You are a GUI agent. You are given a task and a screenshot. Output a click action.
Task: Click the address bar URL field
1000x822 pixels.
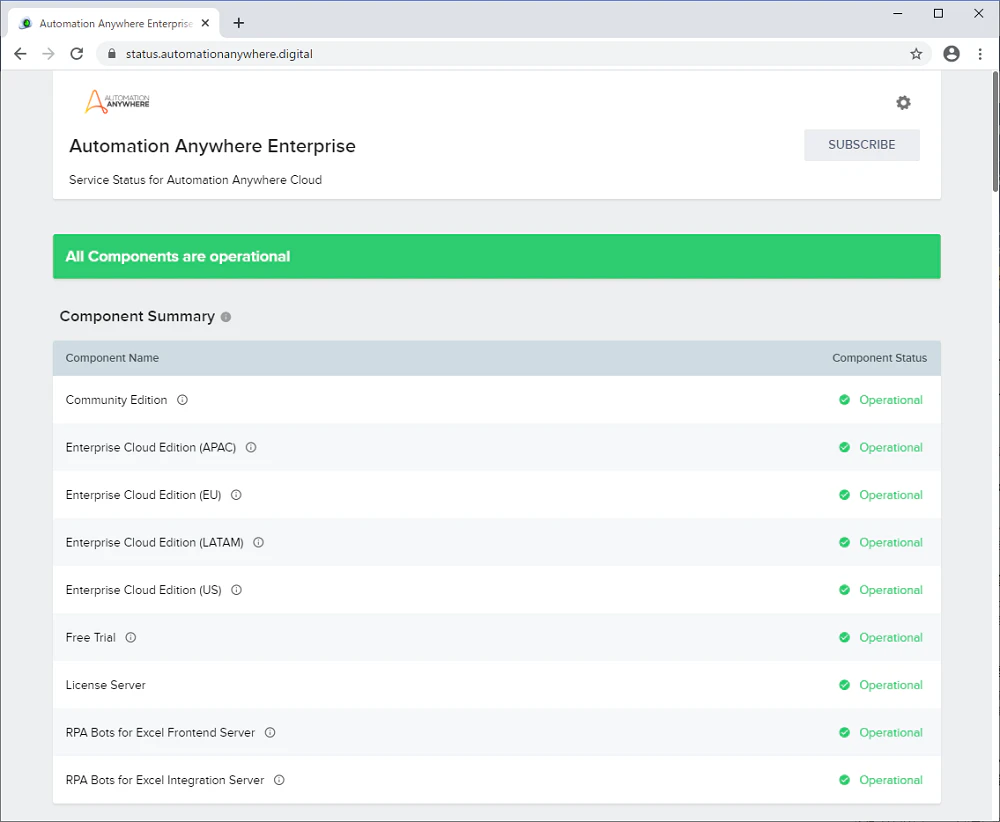[x=510, y=54]
